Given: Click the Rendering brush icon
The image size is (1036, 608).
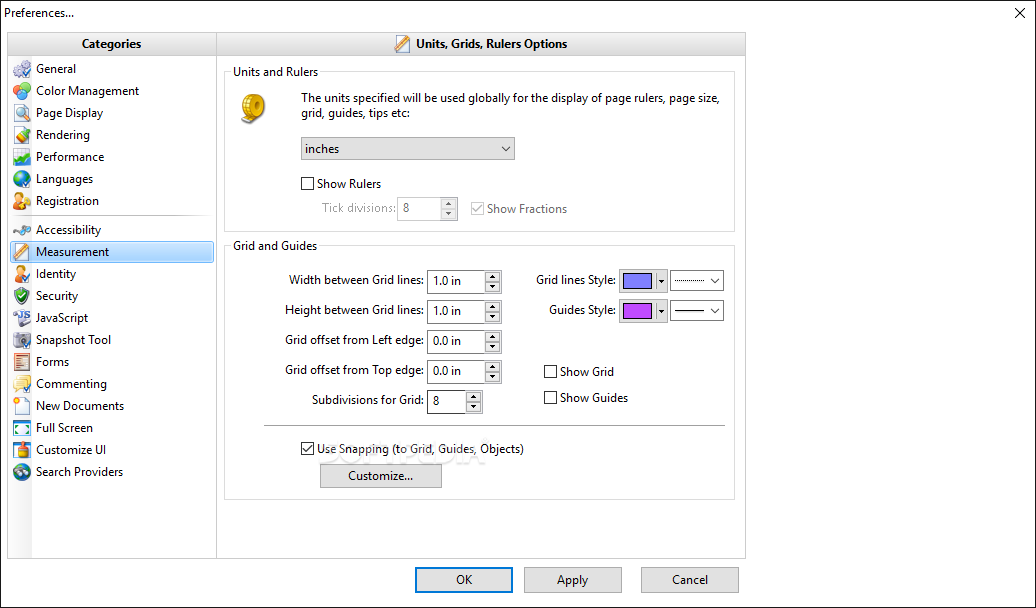Looking at the screenshot, I should point(22,135).
